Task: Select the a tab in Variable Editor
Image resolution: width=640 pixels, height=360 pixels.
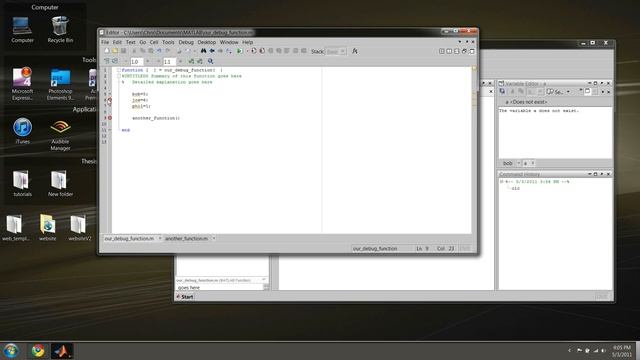Action: 526,163
